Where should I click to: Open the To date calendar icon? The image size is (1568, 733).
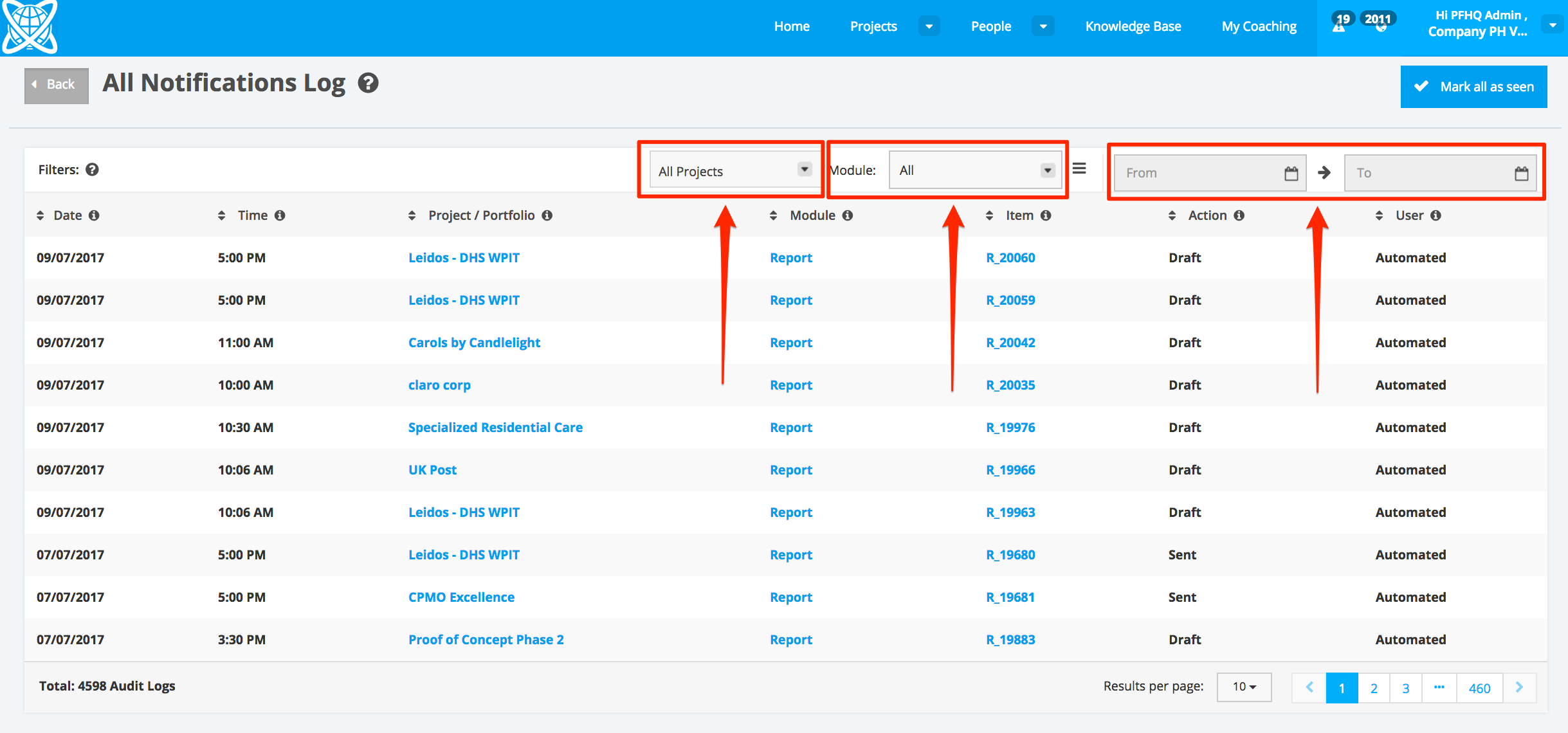pos(1521,173)
